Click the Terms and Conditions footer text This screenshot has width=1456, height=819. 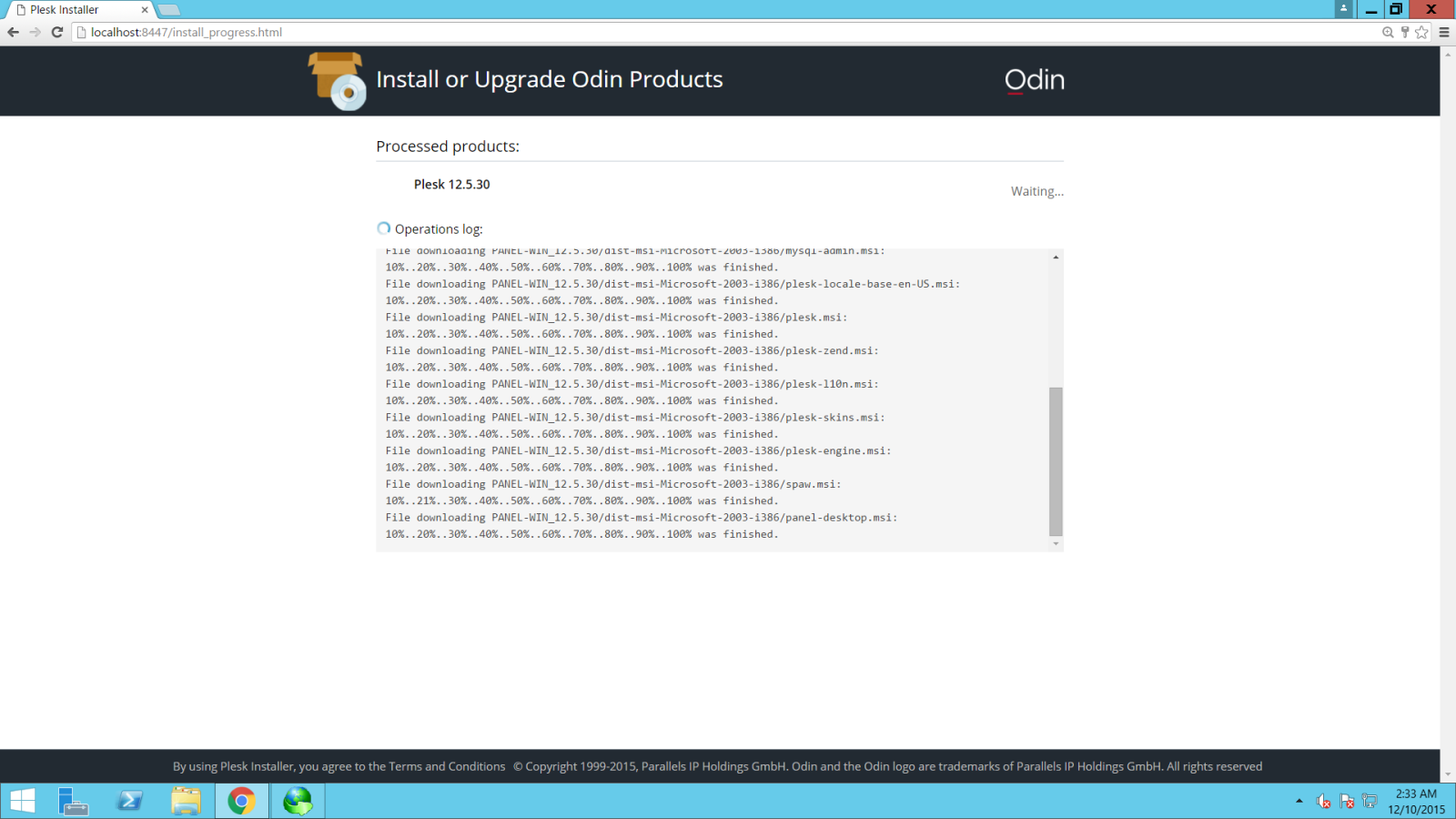(447, 766)
